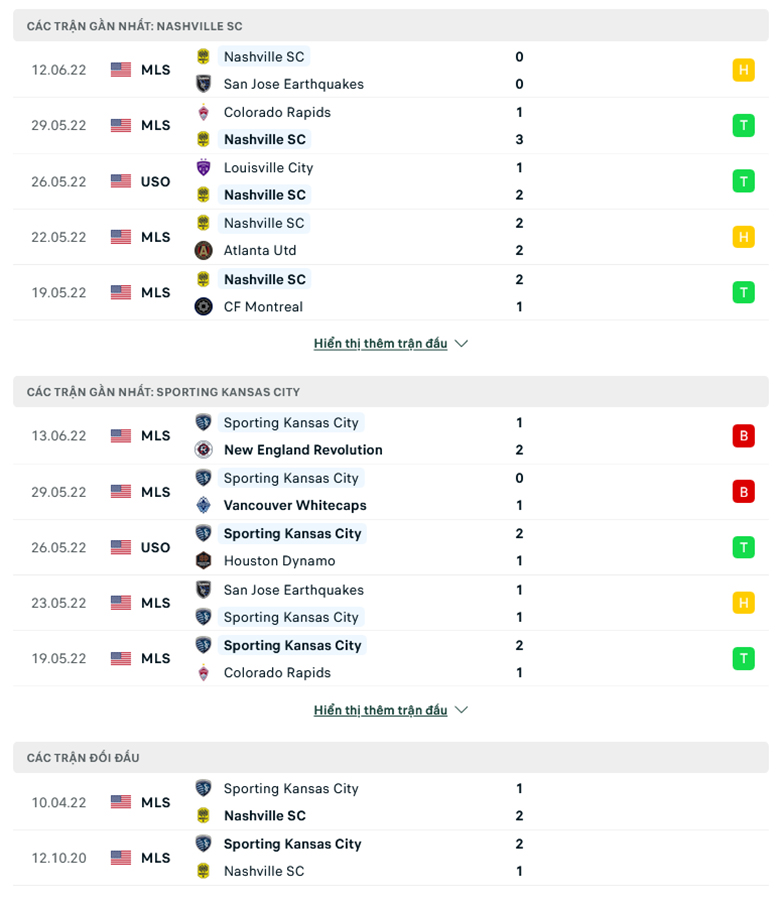Image resolution: width=780 pixels, height=901 pixels.
Task: Click the Houston Dynamo hexagon logo
Action: click(x=203, y=560)
